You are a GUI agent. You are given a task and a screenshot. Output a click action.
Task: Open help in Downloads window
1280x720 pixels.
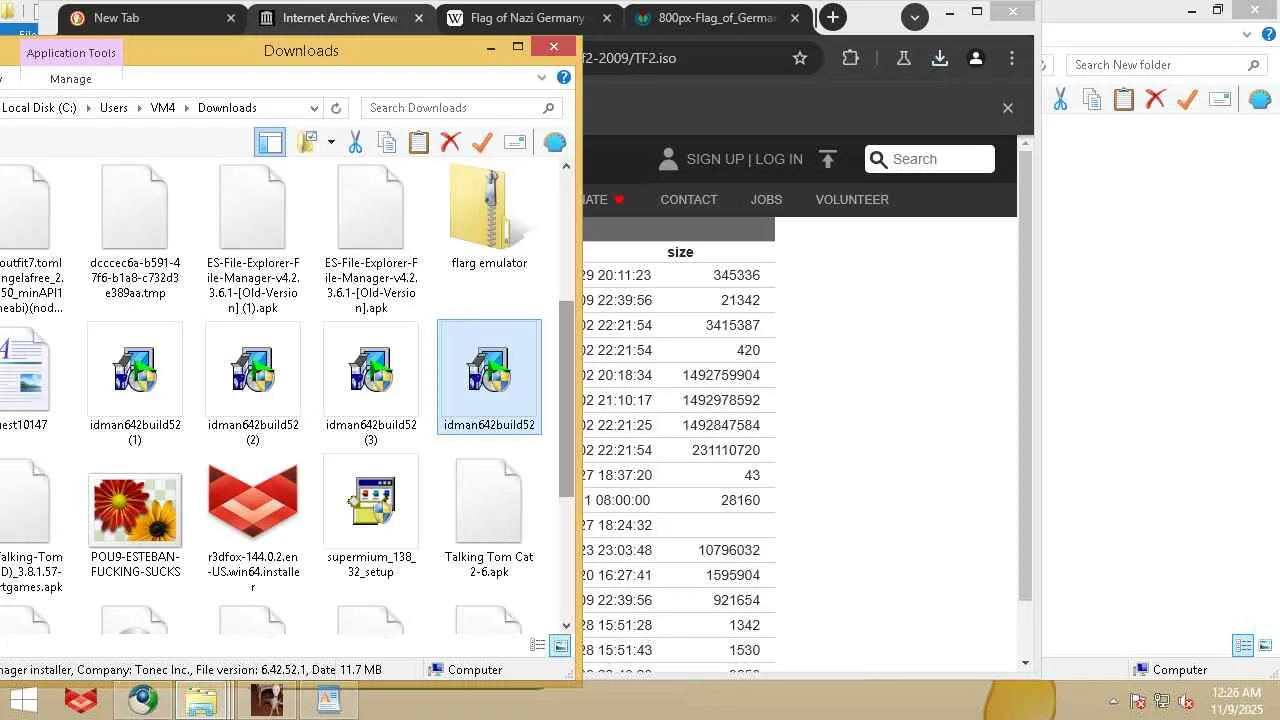click(x=564, y=77)
